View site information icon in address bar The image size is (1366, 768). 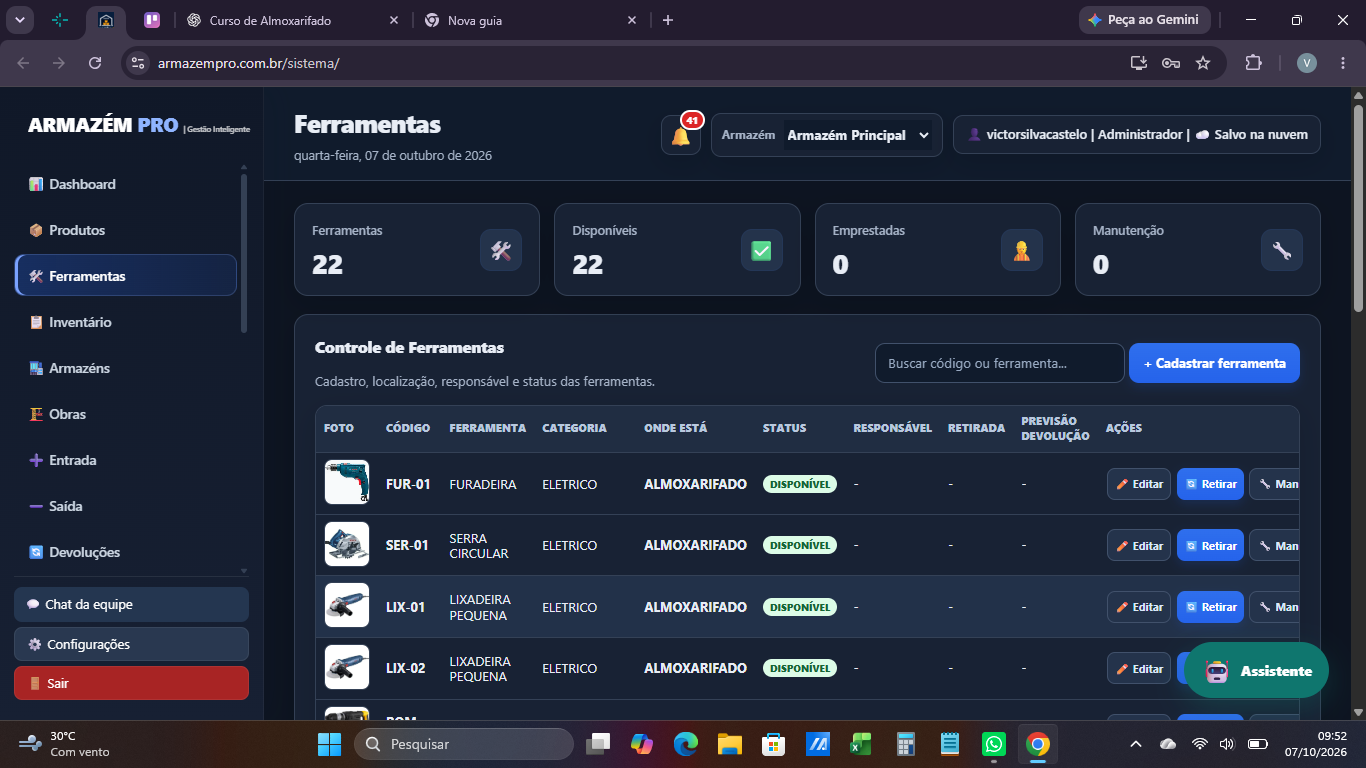(138, 63)
